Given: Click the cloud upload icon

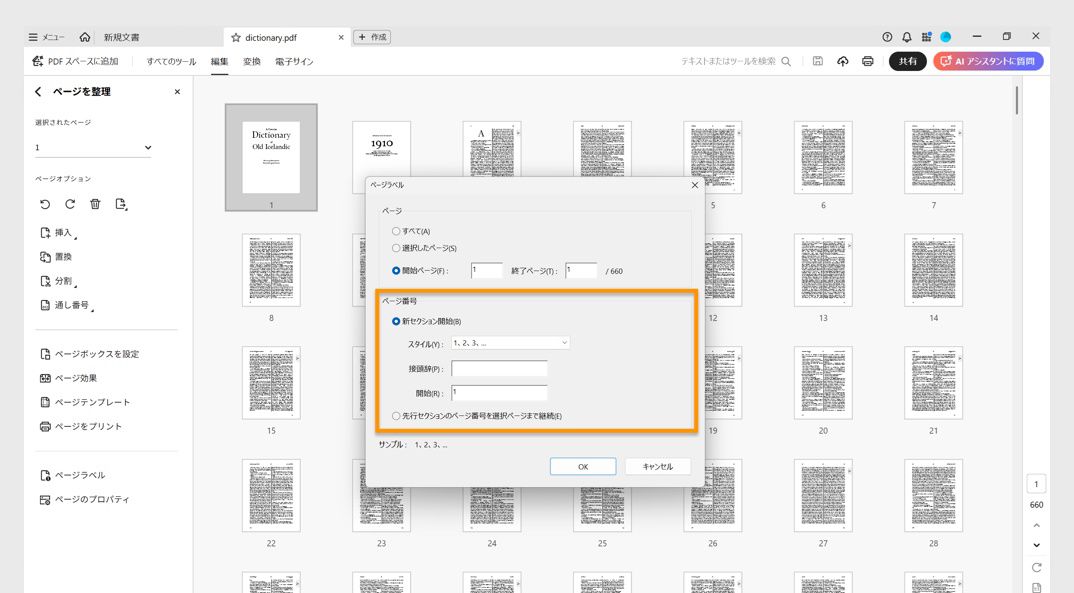Looking at the screenshot, I should point(842,61).
